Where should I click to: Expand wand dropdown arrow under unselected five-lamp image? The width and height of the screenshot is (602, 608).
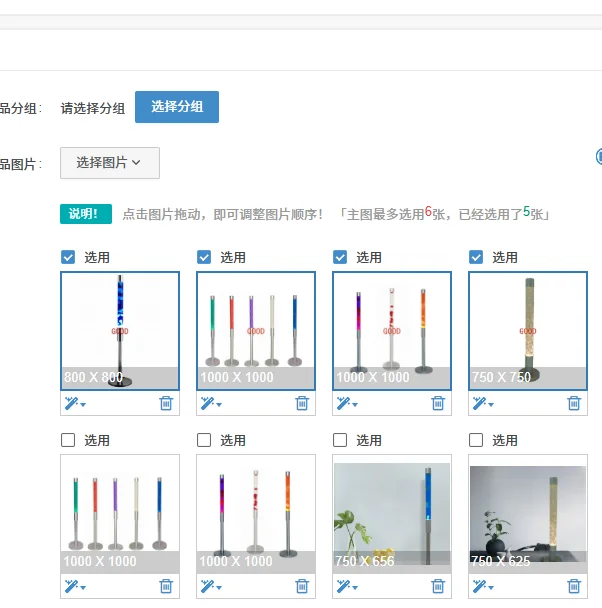(x=83, y=588)
